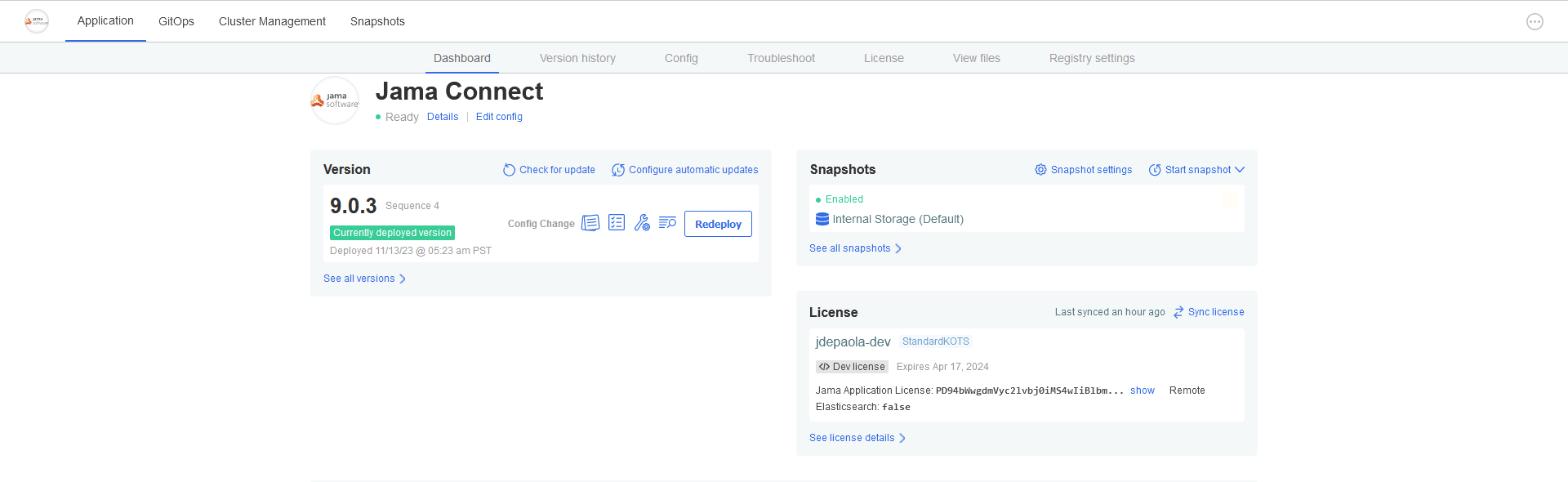This screenshot has height=482, width=1568.
Task: Click the Expires Apr 17, 2024 text
Action: 942,367
